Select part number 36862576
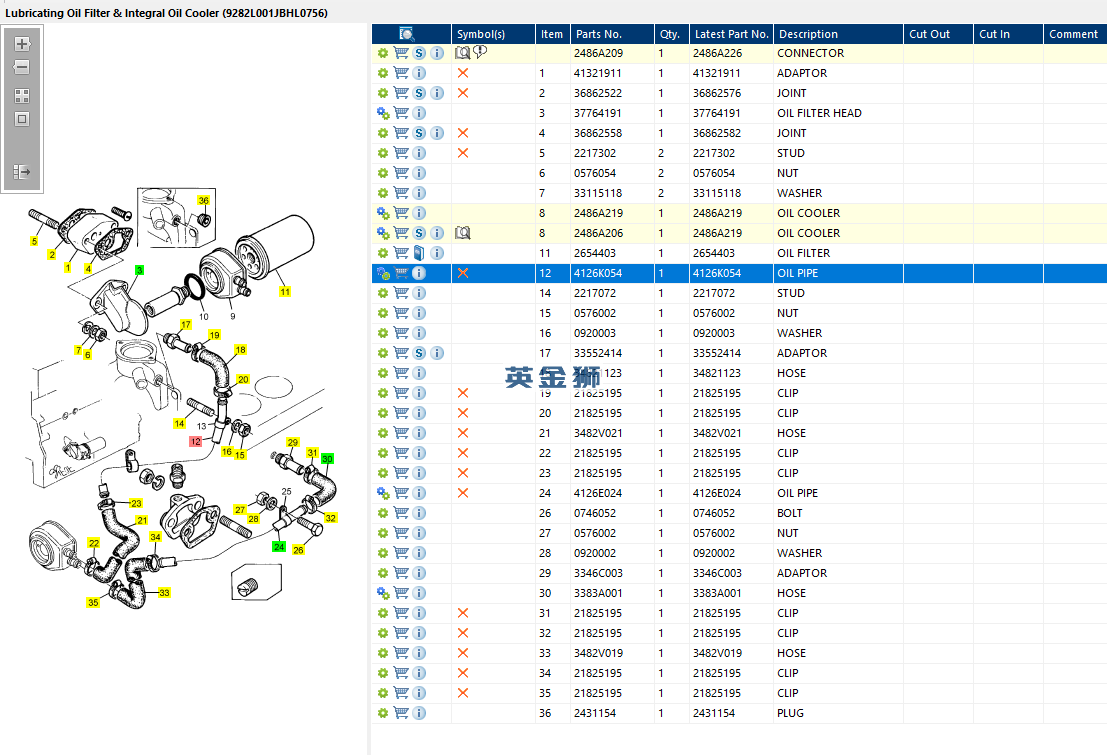 [717, 93]
